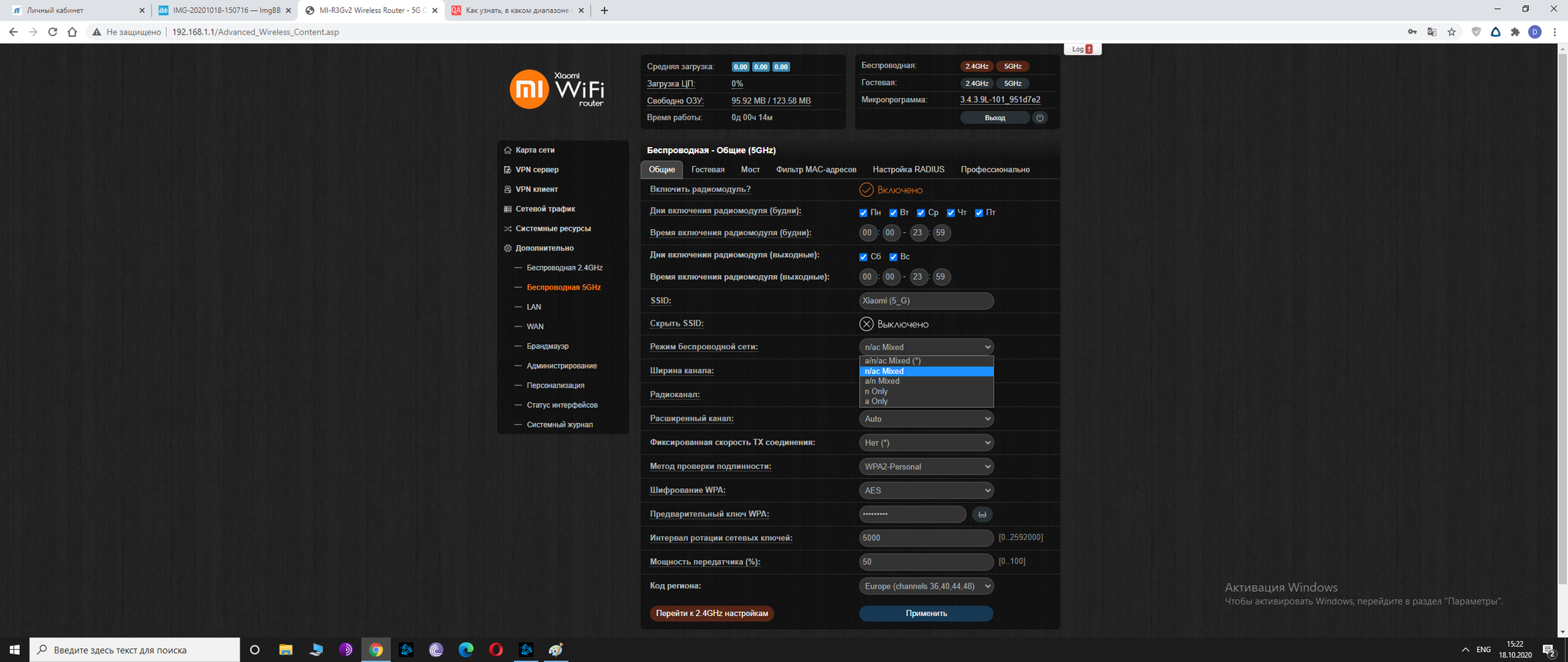
Task: Click the saved passwords key icon
Action: pos(1412,32)
